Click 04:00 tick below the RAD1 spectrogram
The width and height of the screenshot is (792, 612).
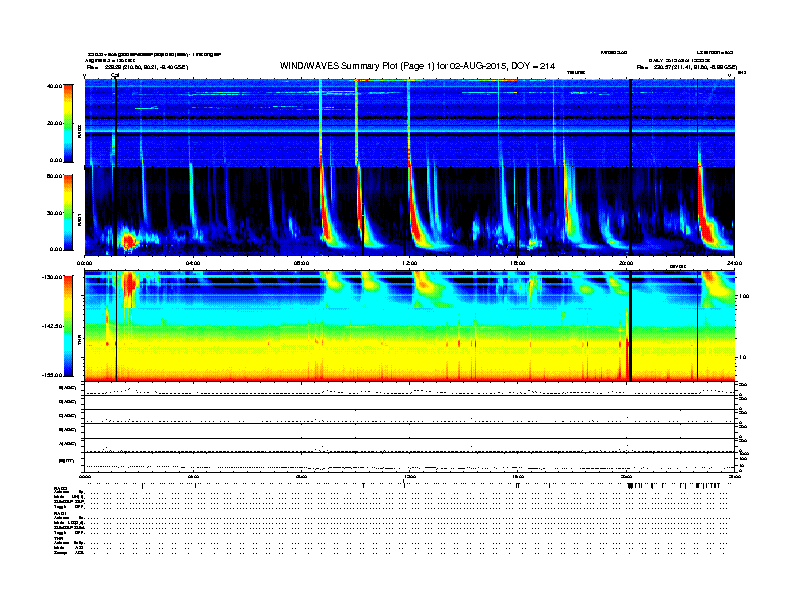(193, 263)
